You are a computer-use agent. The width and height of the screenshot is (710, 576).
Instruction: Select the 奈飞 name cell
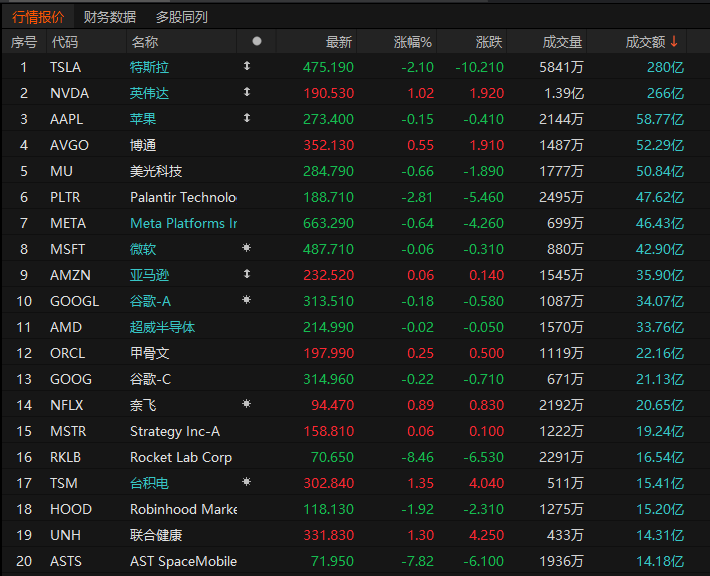coord(143,405)
